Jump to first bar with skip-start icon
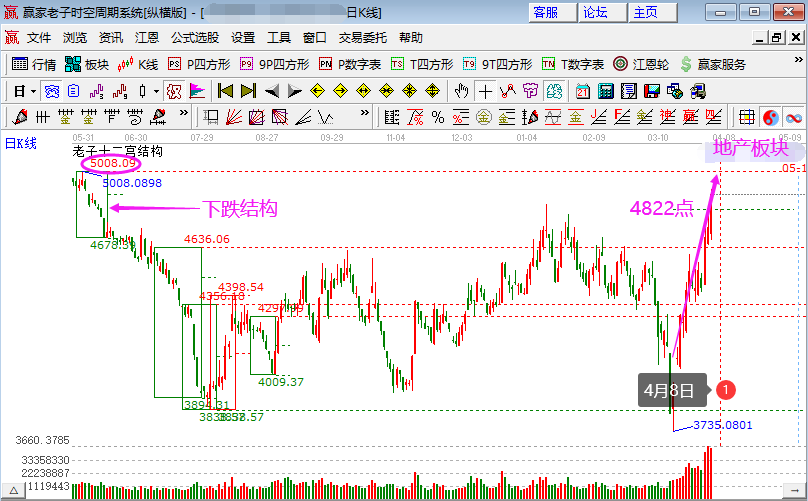808x501 pixels. pyautogui.click(x=225, y=92)
